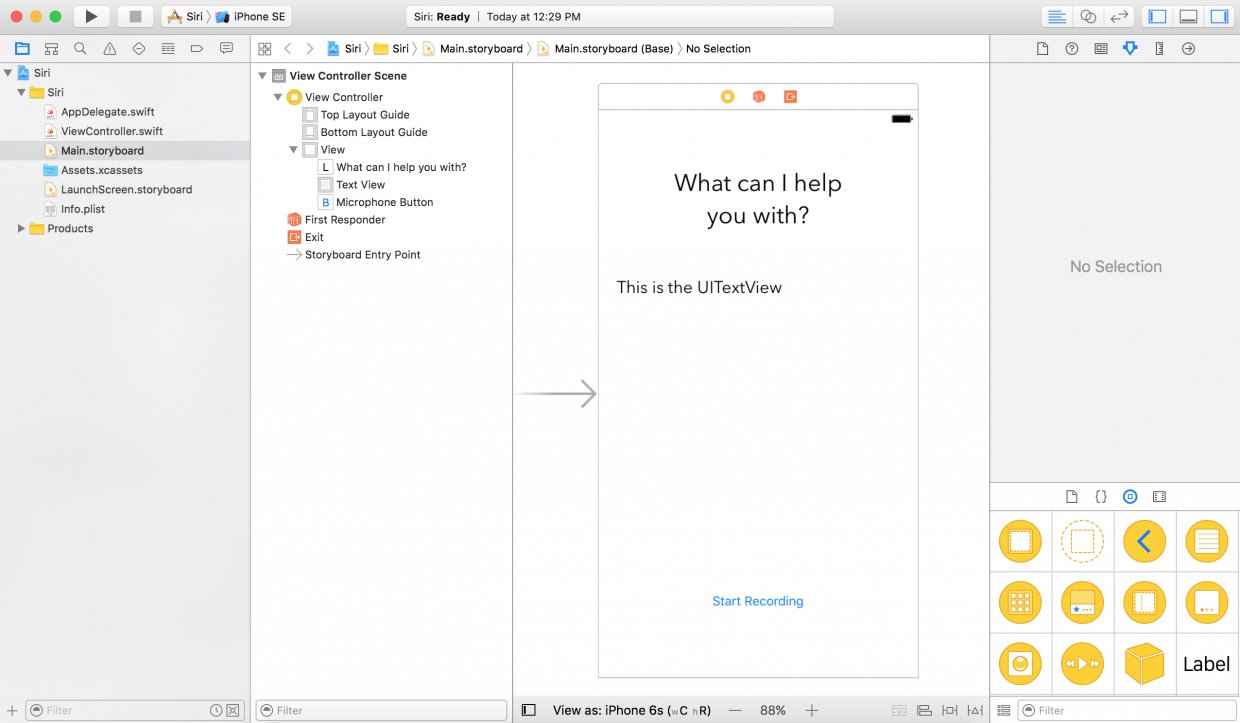1240x723 pixels.
Task: Show the Connections inspector
Action: [x=1188, y=48]
